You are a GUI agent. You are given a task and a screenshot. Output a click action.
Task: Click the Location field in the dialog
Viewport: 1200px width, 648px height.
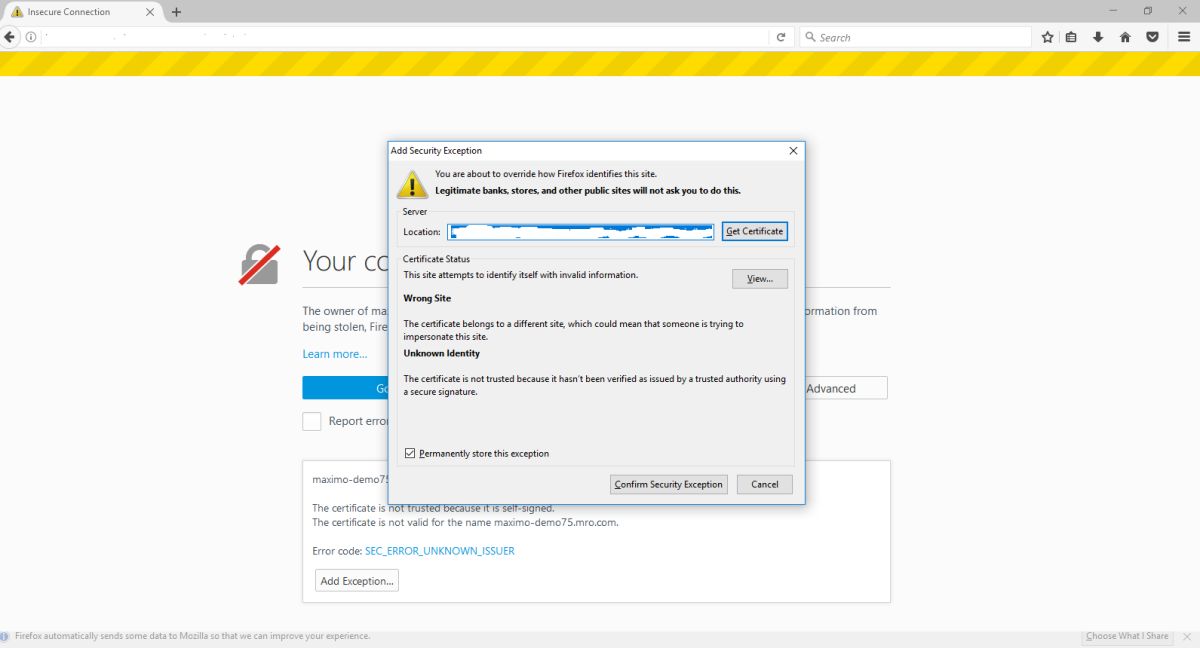pos(581,231)
